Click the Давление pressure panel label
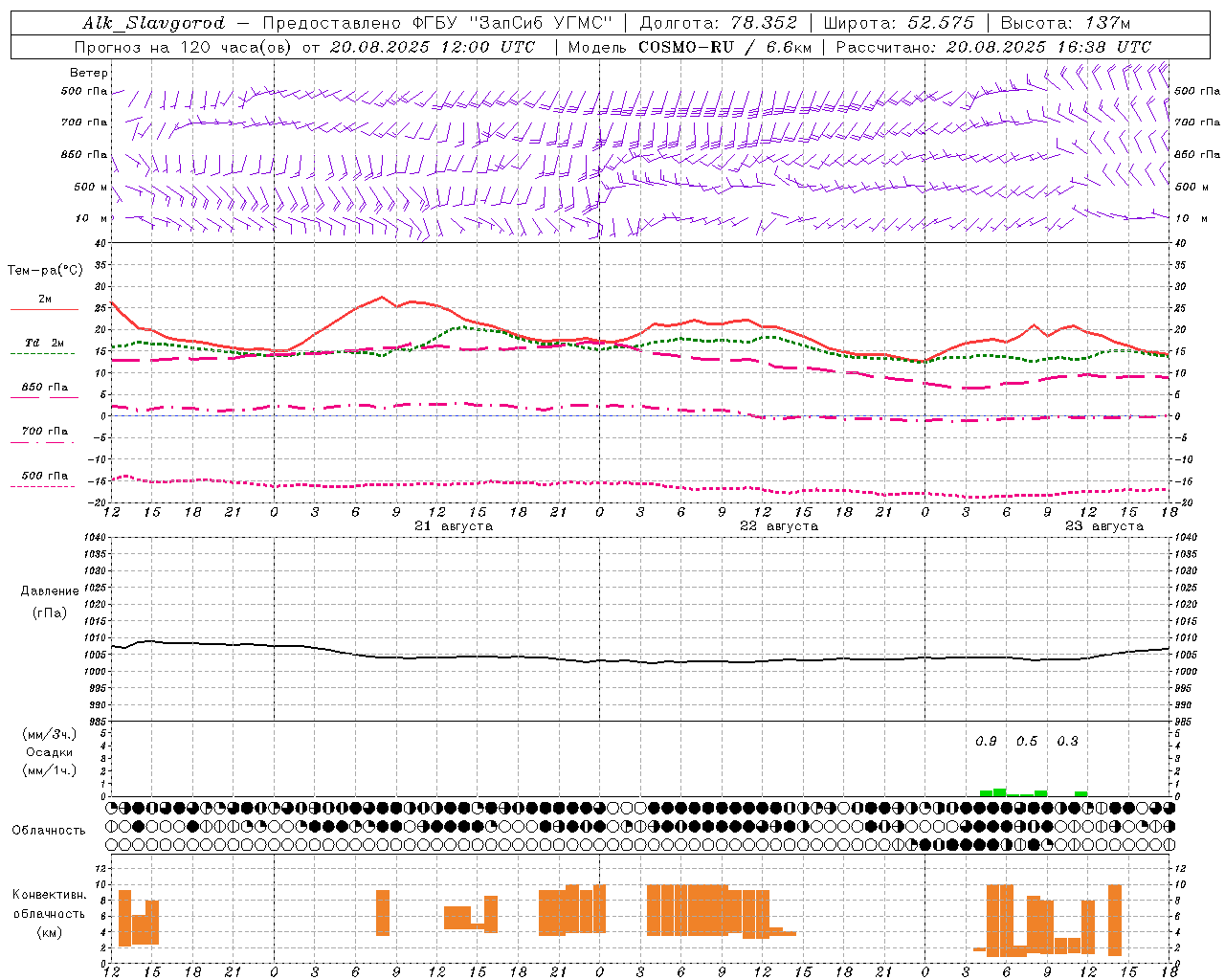 (x=50, y=591)
